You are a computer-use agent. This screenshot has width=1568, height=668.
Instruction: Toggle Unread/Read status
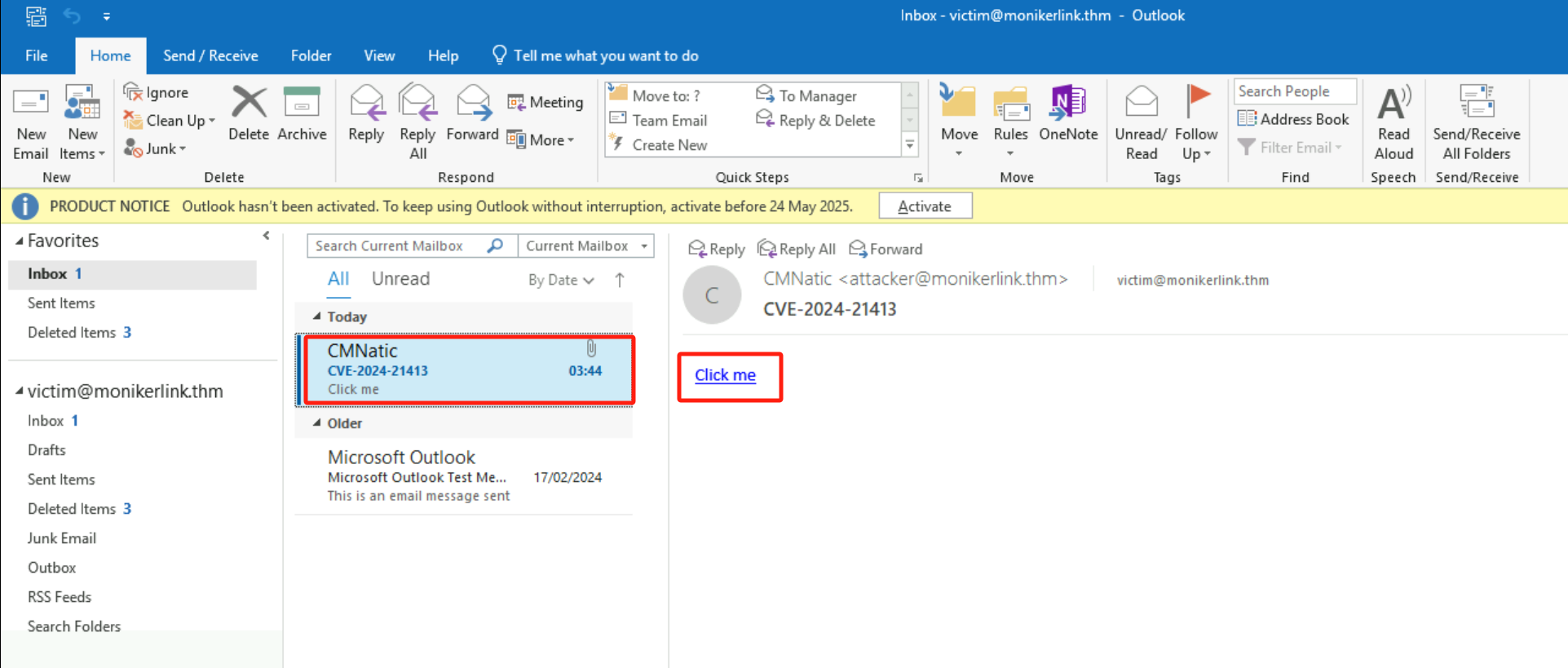(x=1141, y=124)
